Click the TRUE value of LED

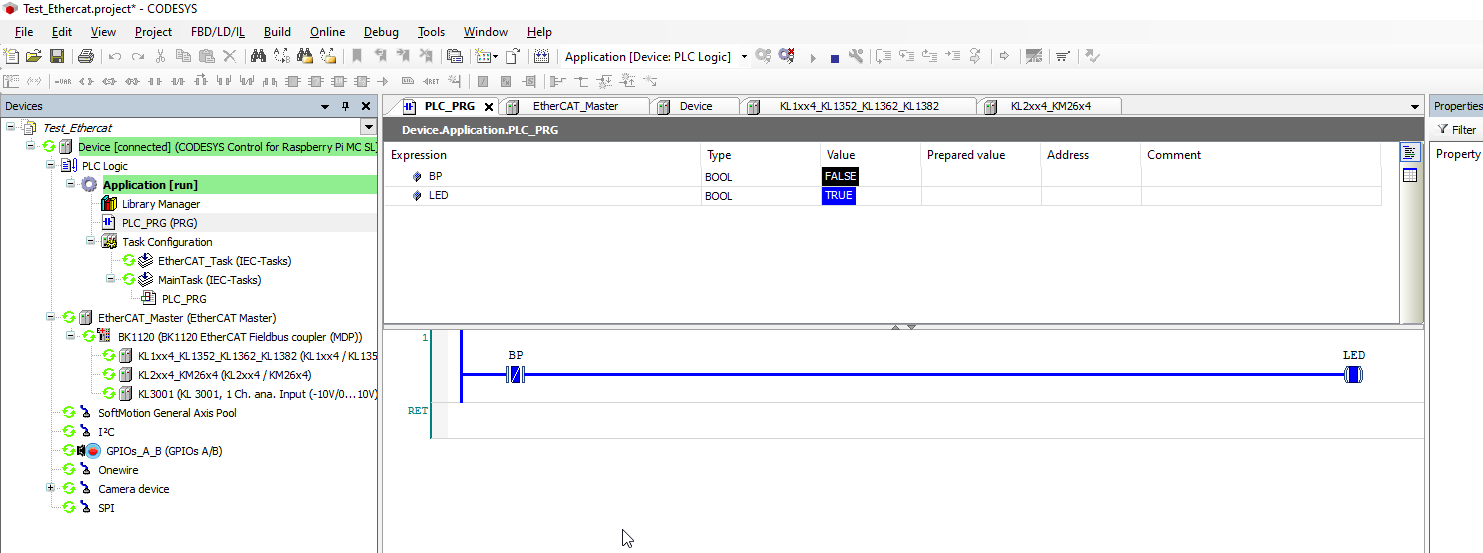(x=839, y=196)
